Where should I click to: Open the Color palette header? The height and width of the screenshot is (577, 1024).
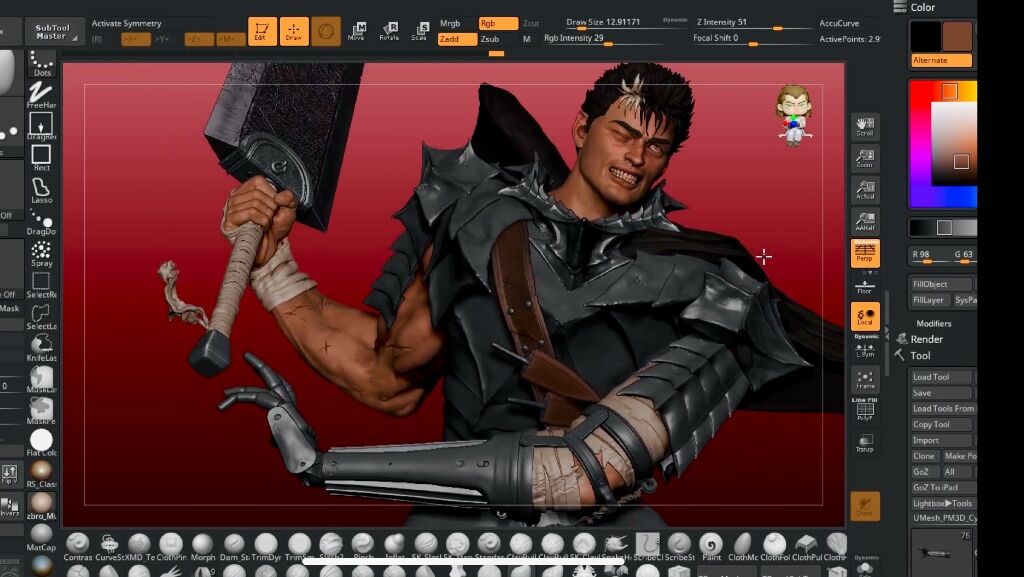[x=922, y=7]
